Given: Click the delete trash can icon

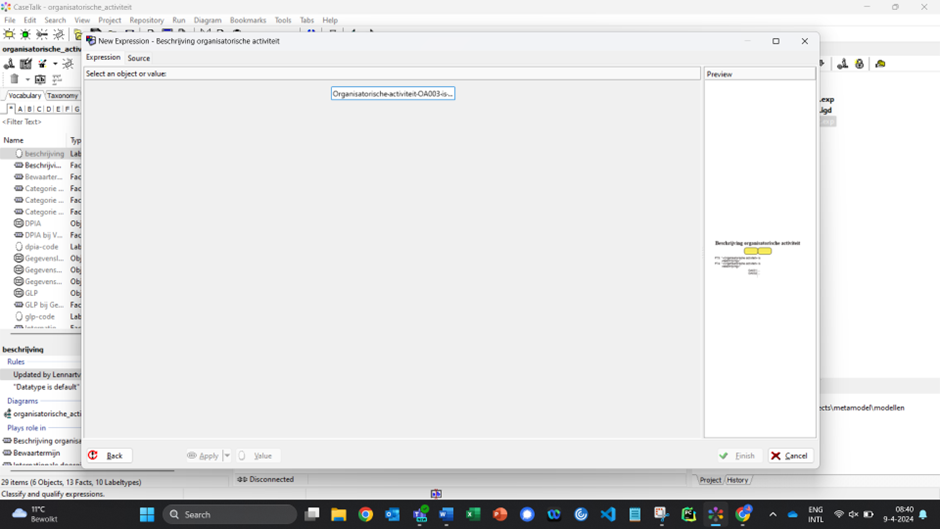Looking at the screenshot, I should 14,80.
